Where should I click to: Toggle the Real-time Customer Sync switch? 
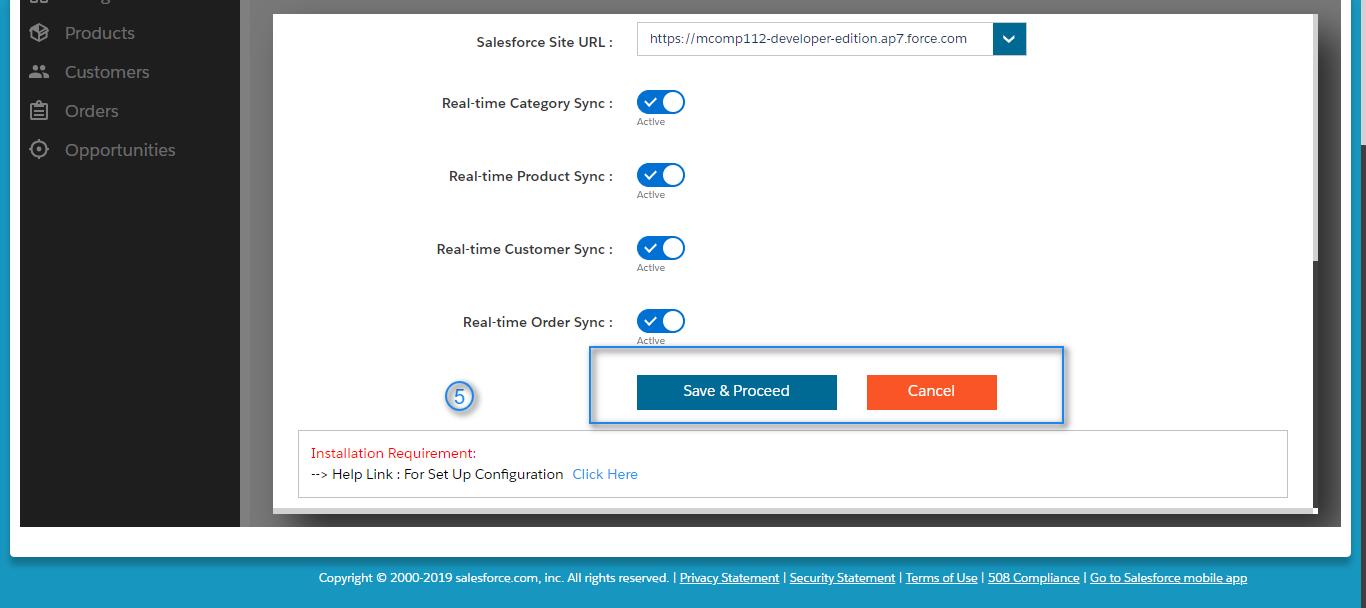[x=661, y=248]
